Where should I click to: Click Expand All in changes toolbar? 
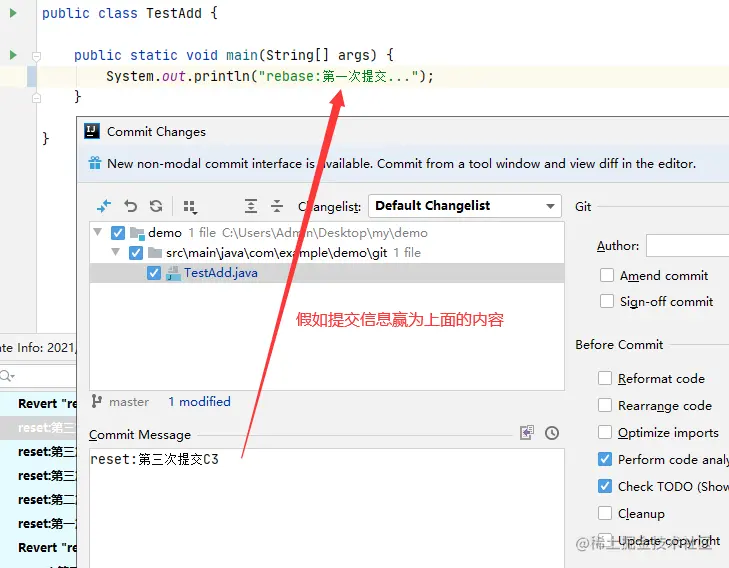pos(251,206)
